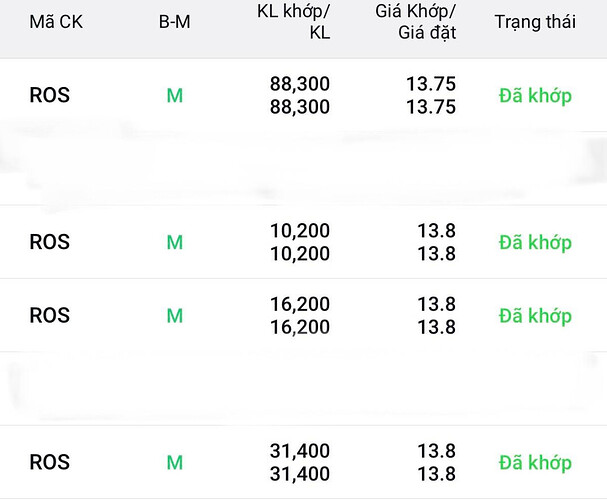This screenshot has height=500, width=607.
Task: Click the Mã CK column header
Action: [x=56, y=22]
